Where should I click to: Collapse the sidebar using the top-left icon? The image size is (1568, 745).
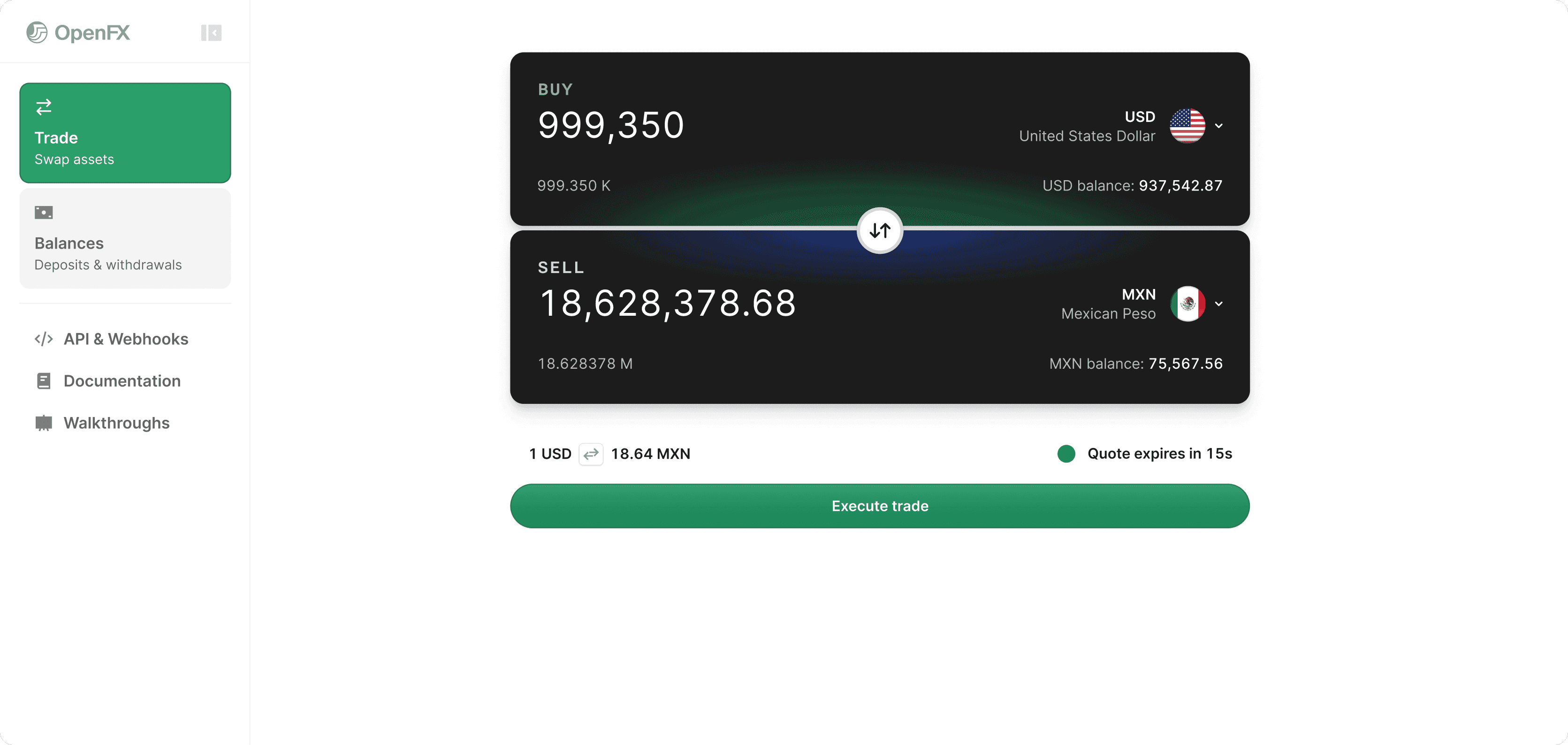(x=211, y=33)
